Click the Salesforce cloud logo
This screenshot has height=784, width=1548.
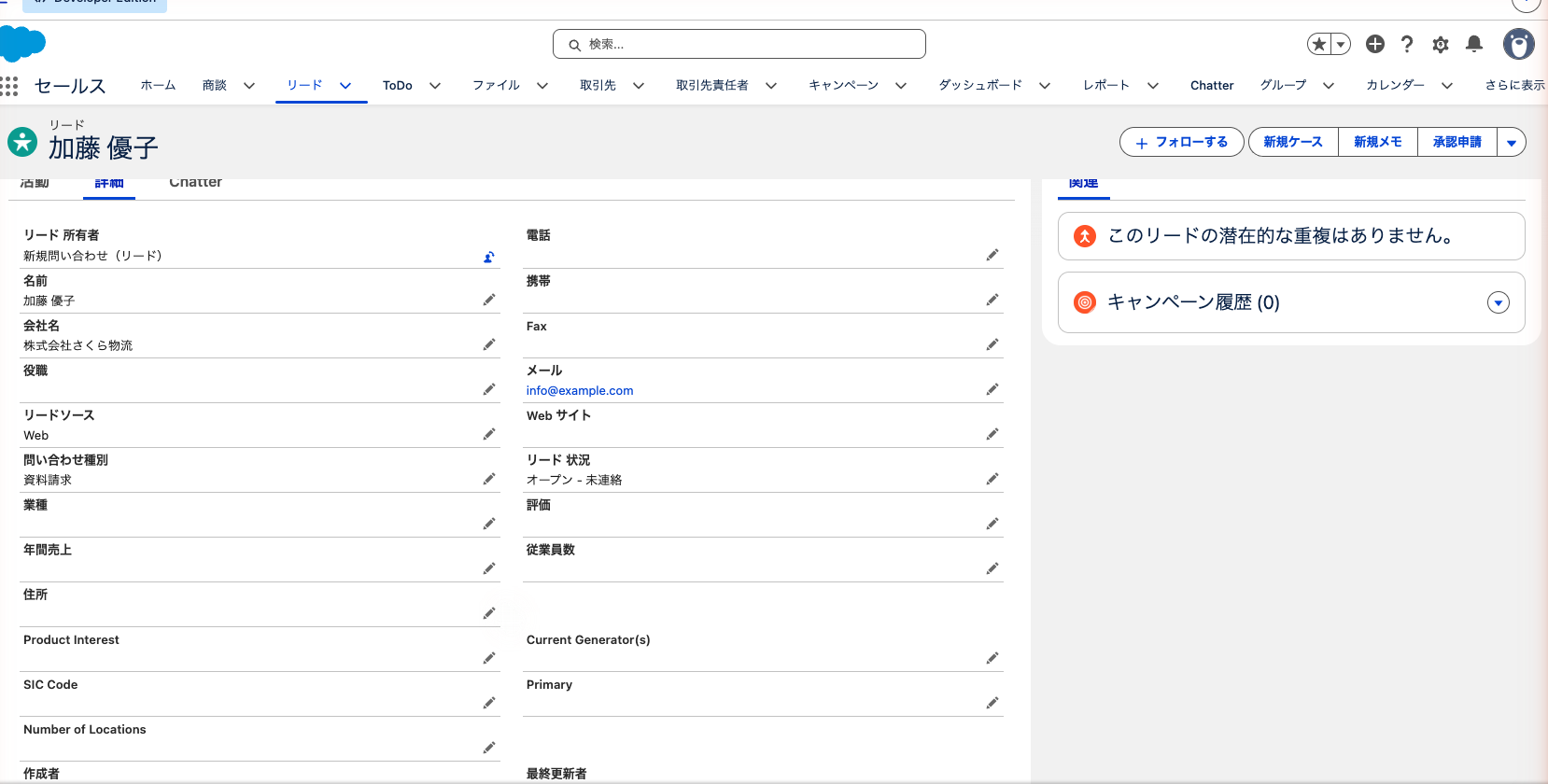pos(22,43)
